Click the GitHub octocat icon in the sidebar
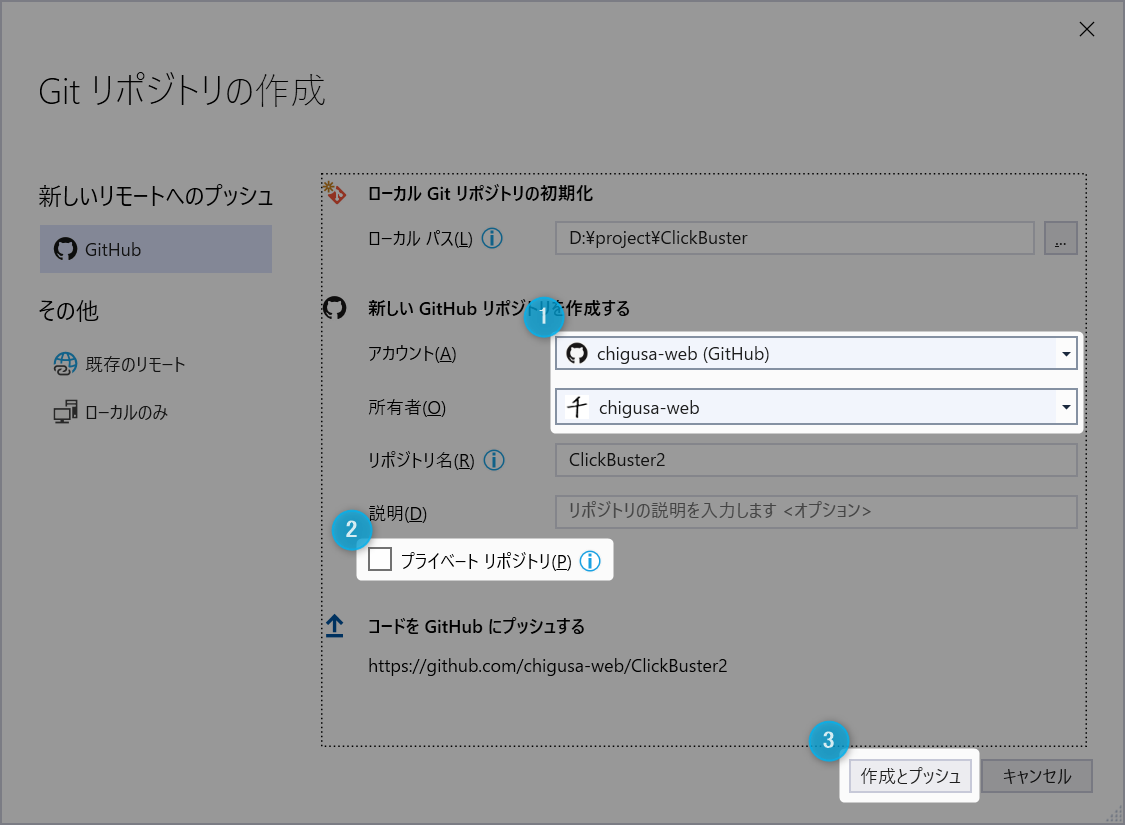This screenshot has height=825, width=1125. (65, 249)
